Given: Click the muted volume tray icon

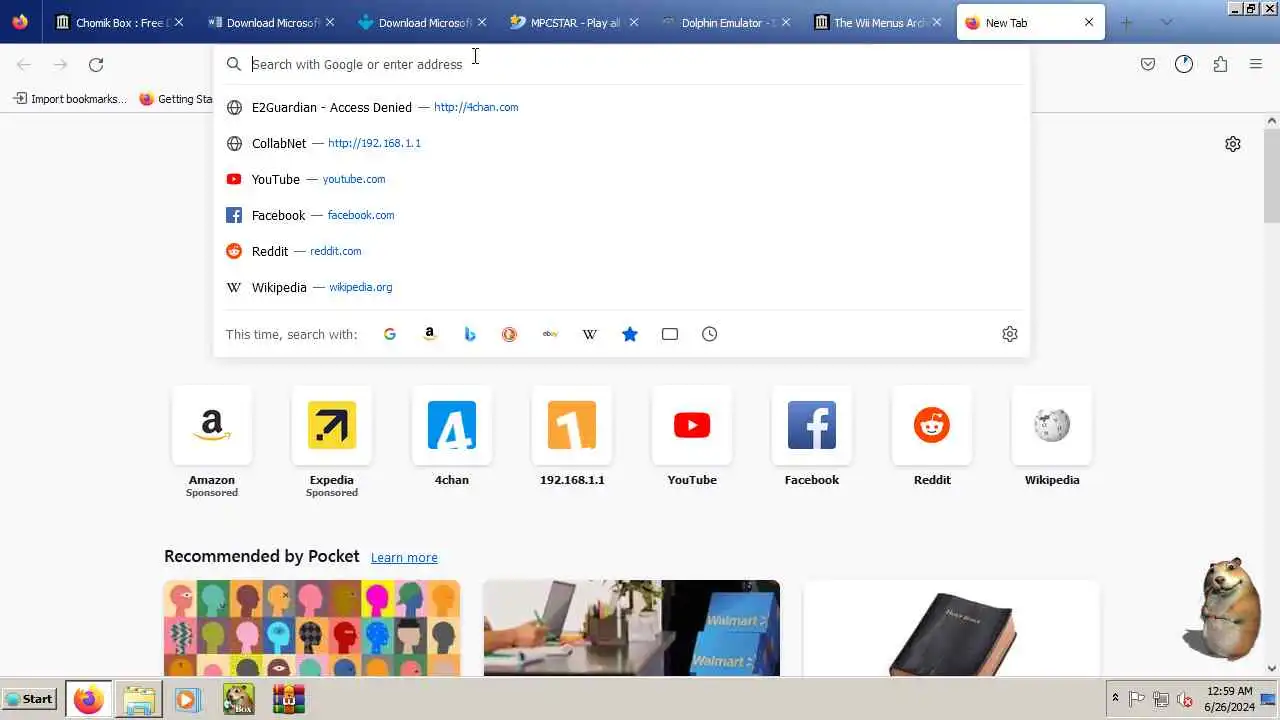Looking at the screenshot, I should coord(1185,699).
